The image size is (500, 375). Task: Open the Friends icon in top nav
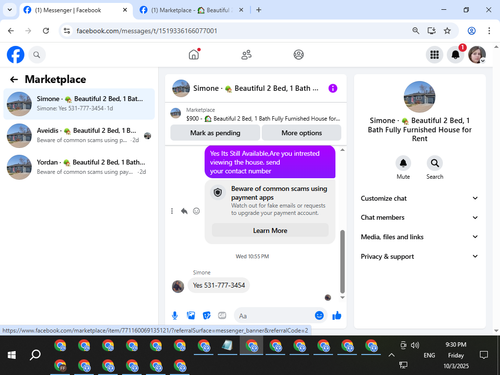246,55
